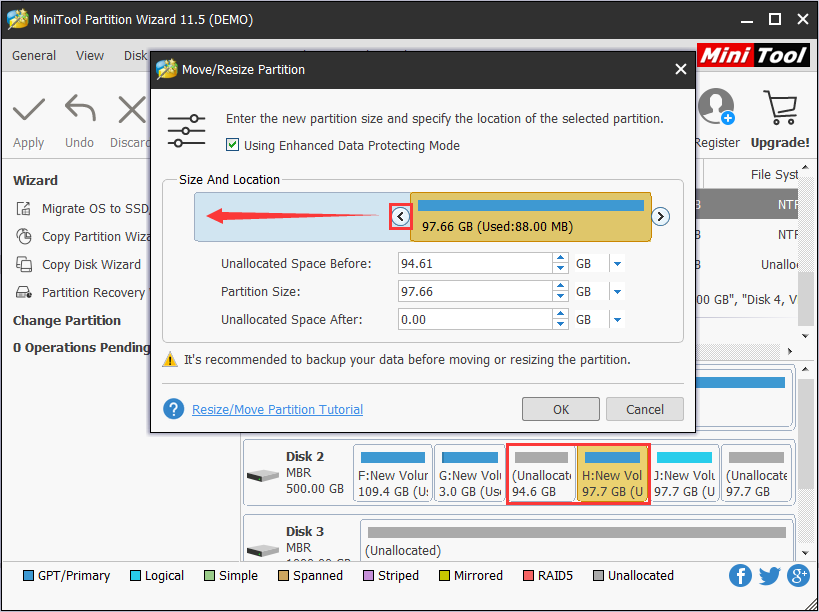The width and height of the screenshot is (819, 612).
Task: Click the Change Partition heading
Action: point(67,320)
